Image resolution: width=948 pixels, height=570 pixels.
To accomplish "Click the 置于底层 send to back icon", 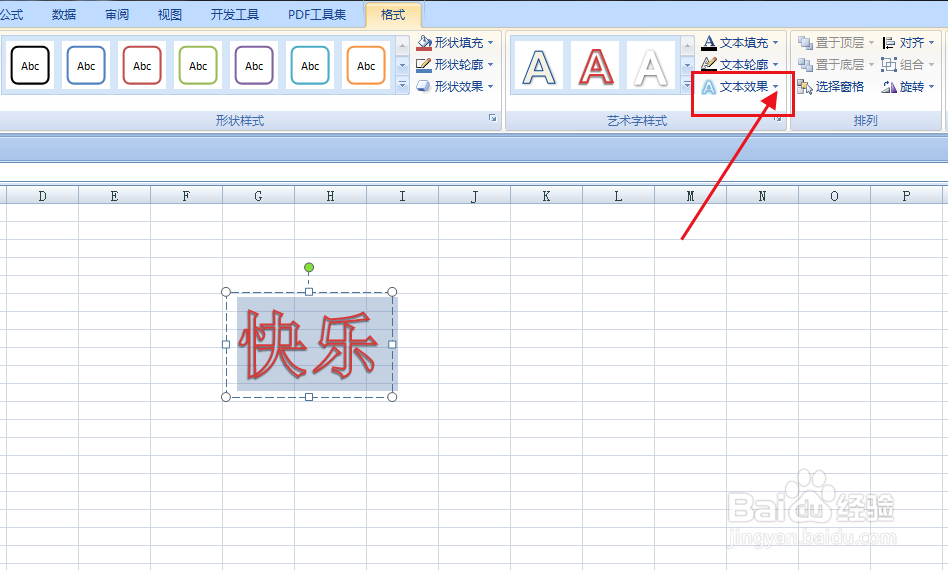I will point(805,64).
